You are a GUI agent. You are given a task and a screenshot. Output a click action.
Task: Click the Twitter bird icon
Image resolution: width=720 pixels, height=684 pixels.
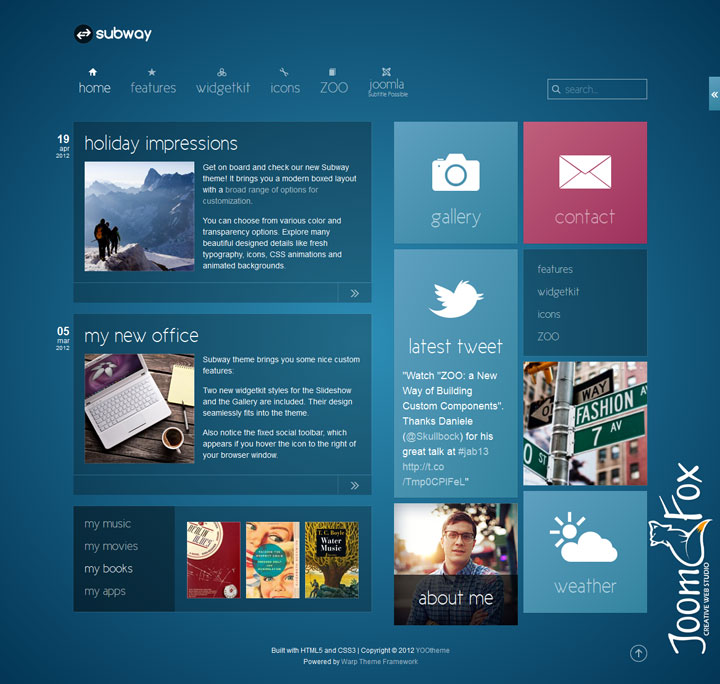coord(456,299)
